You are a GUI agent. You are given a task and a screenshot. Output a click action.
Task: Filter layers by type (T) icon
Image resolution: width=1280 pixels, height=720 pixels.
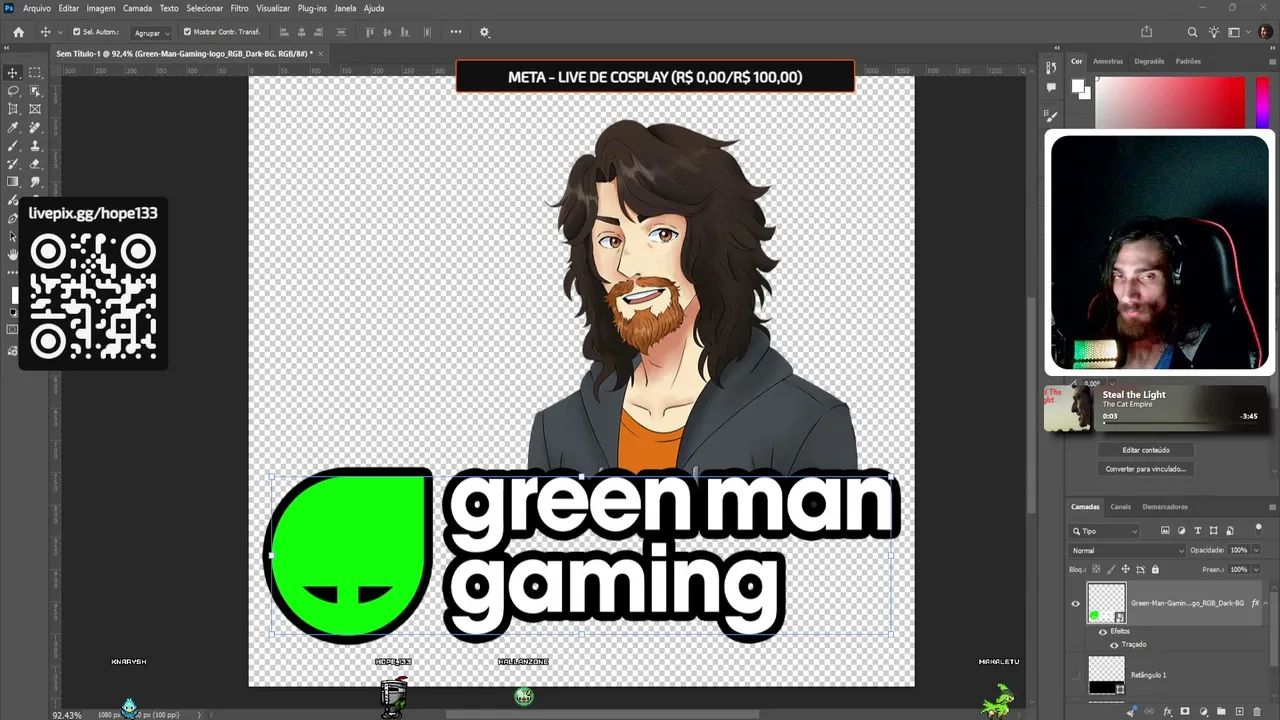(x=1198, y=531)
